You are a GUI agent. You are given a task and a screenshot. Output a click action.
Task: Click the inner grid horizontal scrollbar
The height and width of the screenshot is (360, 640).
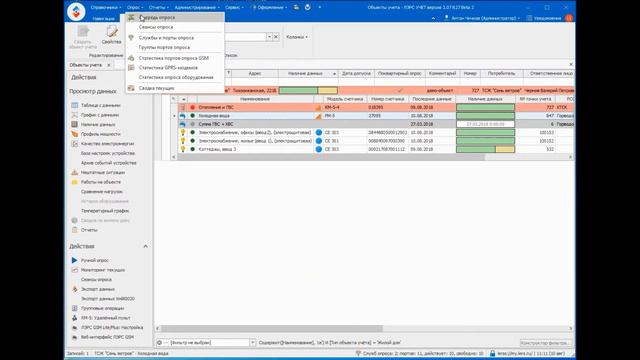click(x=331, y=157)
